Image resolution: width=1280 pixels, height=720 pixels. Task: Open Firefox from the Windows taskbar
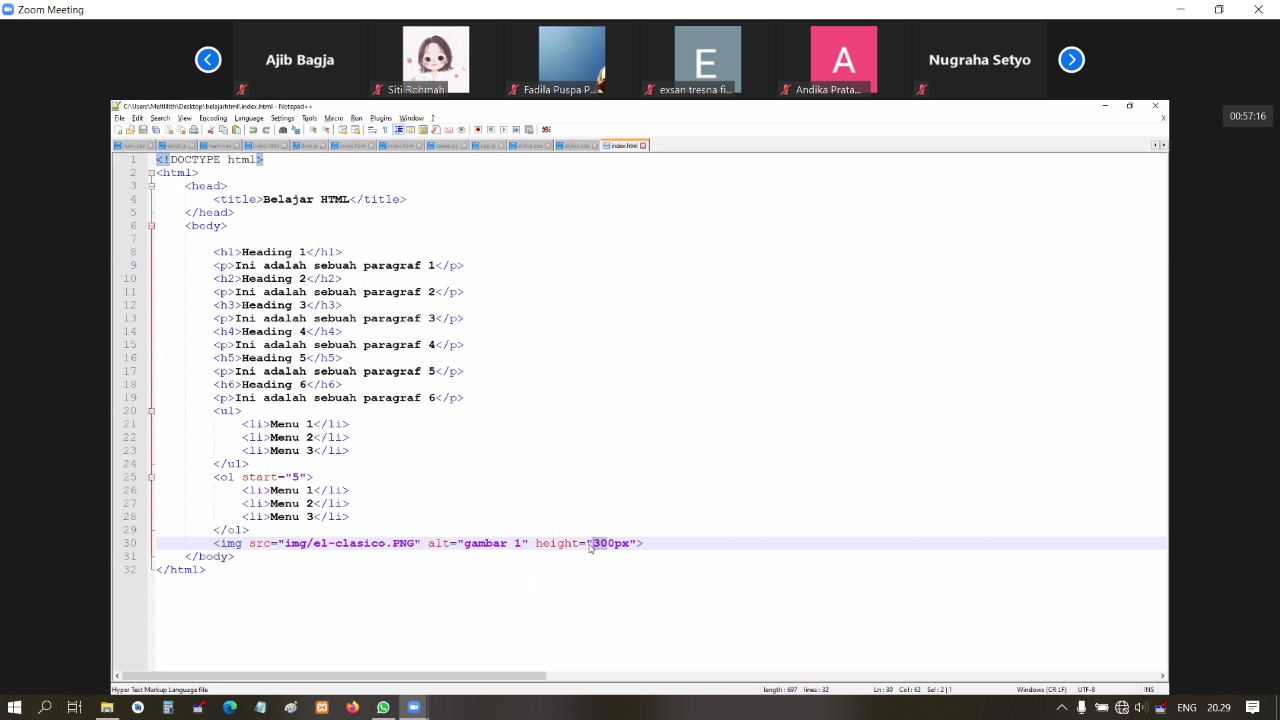click(352, 707)
